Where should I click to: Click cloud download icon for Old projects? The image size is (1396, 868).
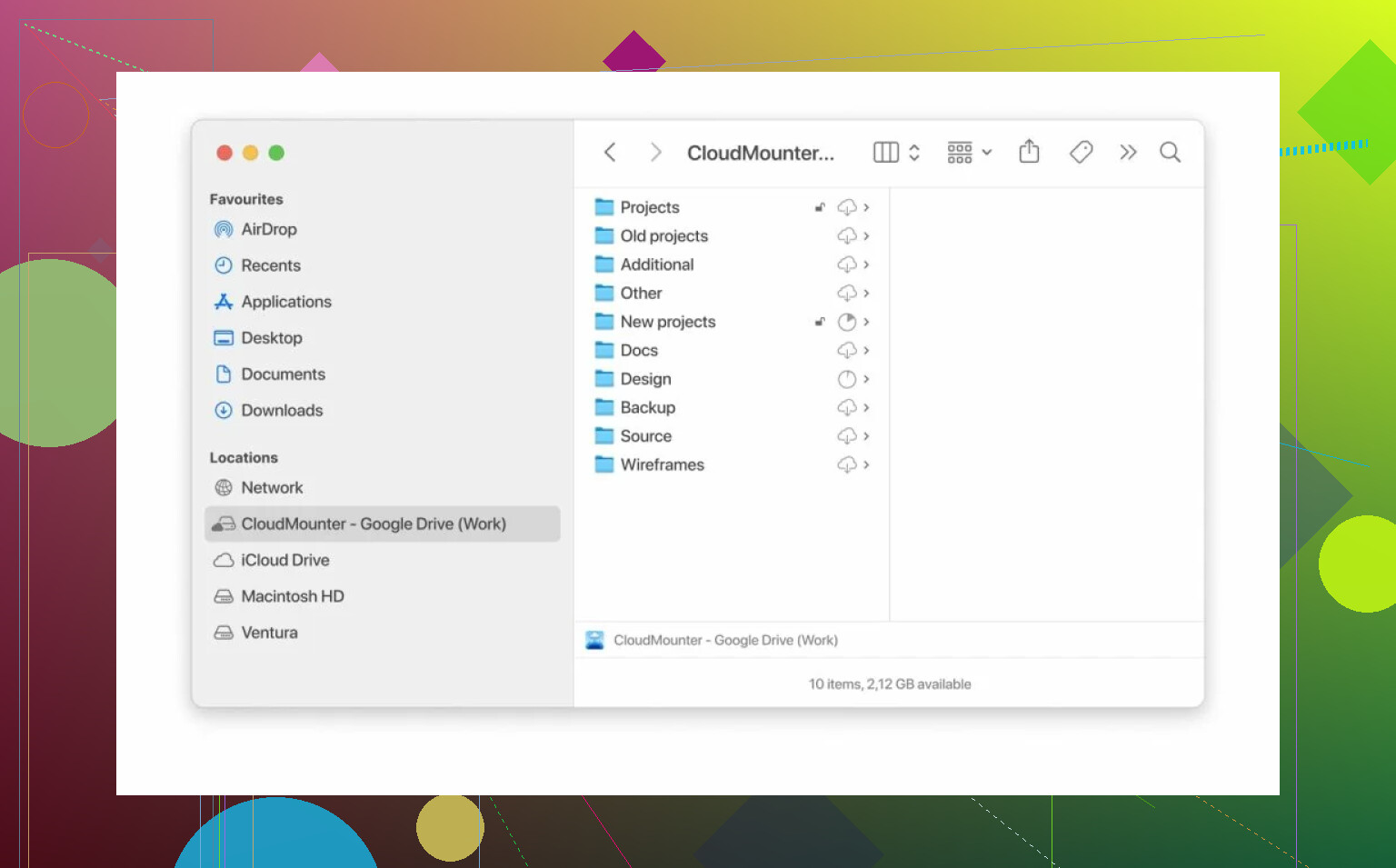click(x=847, y=236)
